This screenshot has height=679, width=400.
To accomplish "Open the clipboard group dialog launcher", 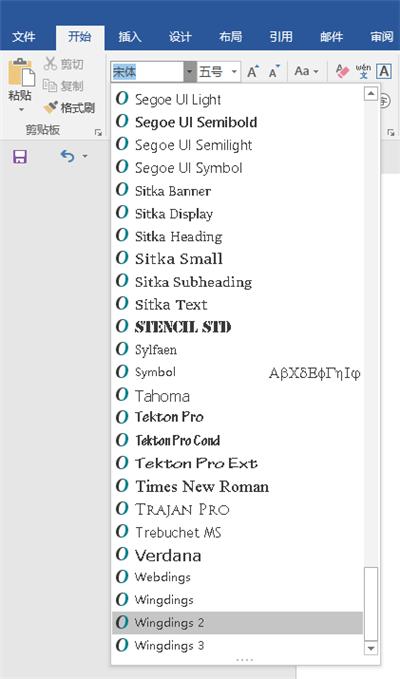I will (x=99, y=133).
